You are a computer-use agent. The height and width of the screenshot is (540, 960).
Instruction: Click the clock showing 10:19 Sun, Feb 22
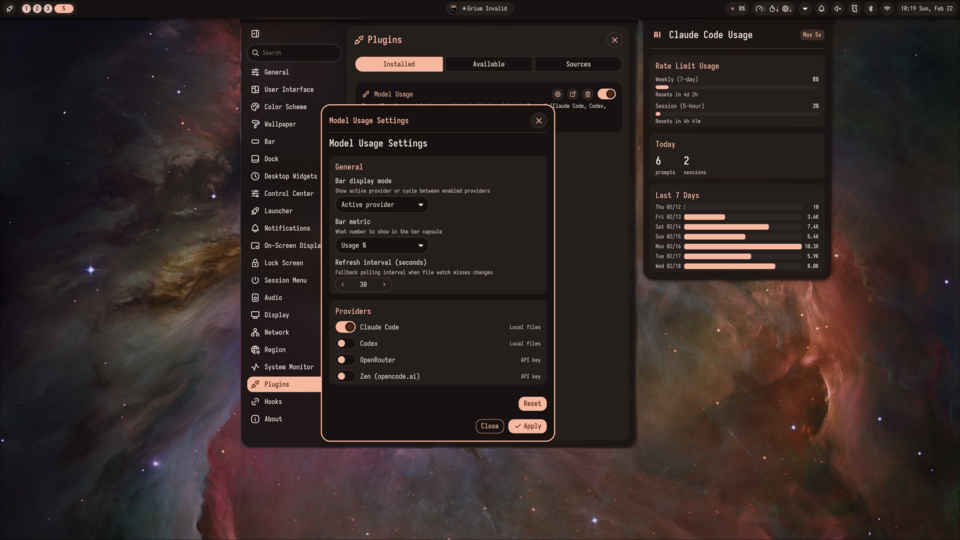pos(926,9)
